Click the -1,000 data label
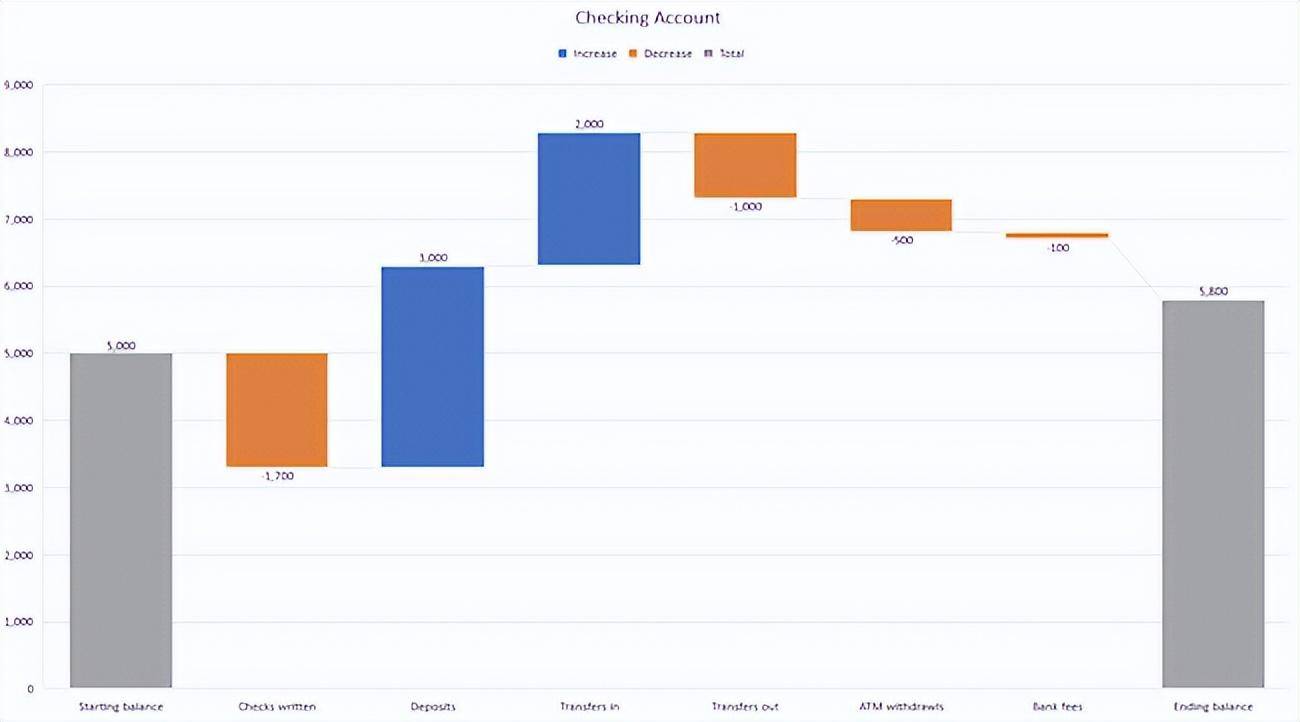The image size is (1300, 722). (746, 207)
